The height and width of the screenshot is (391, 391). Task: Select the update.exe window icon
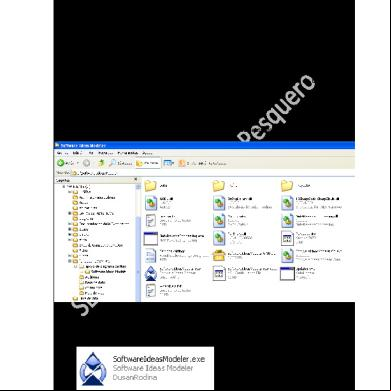[287, 273]
